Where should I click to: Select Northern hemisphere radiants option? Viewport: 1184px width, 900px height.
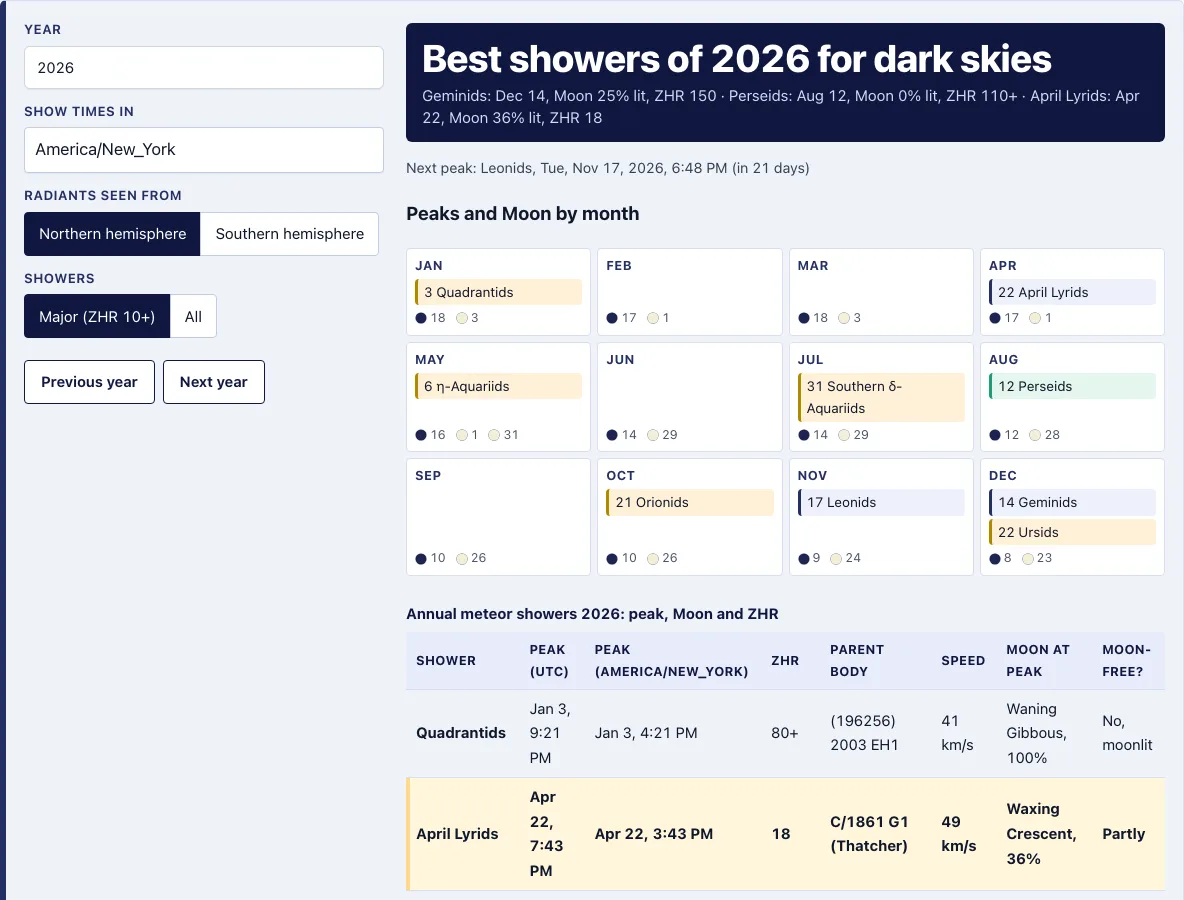[x=113, y=234]
